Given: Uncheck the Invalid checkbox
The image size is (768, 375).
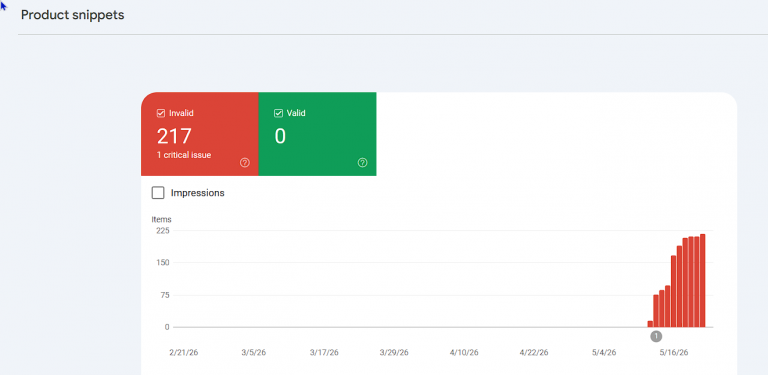Looking at the screenshot, I should [161, 113].
